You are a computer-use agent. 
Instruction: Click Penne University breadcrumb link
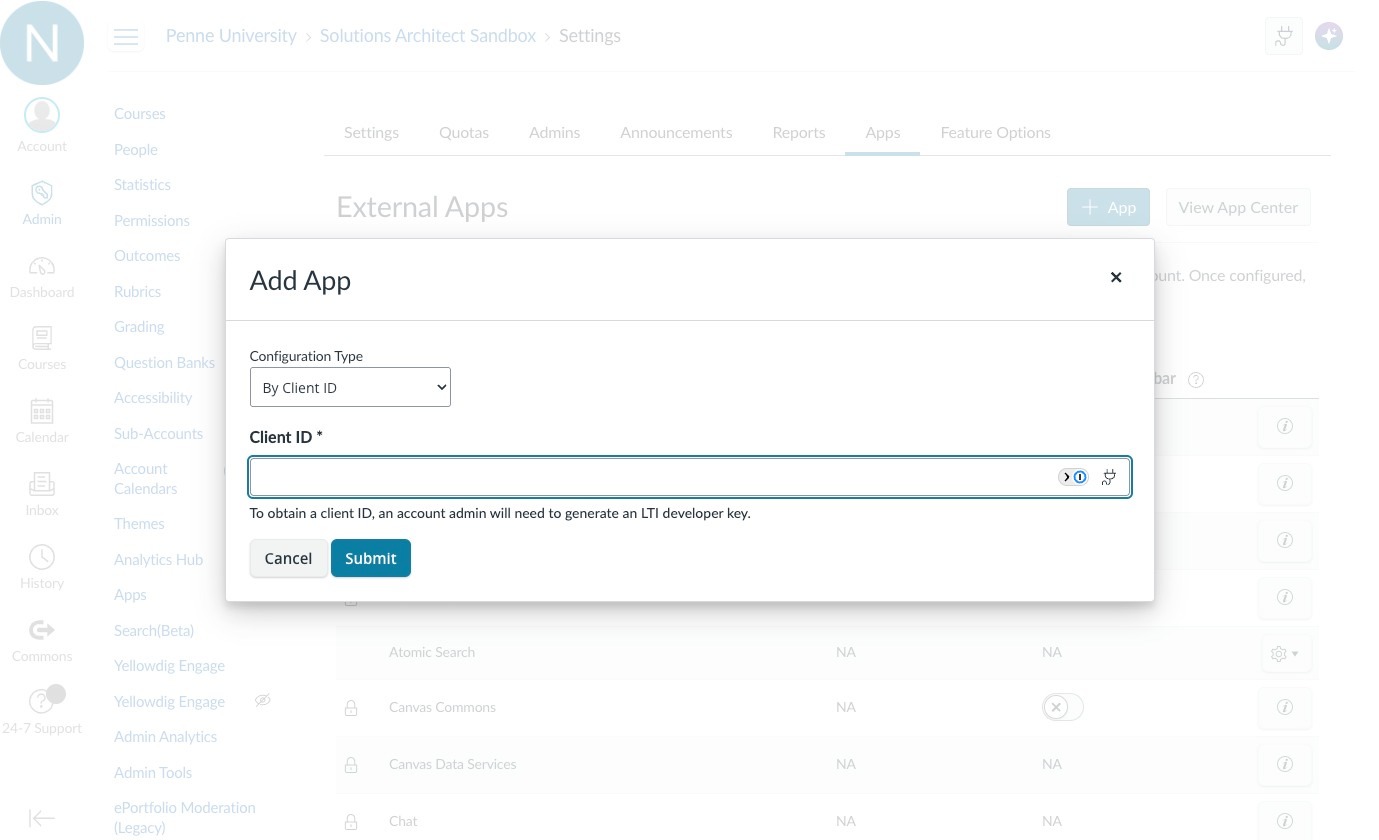pos(231,36)
